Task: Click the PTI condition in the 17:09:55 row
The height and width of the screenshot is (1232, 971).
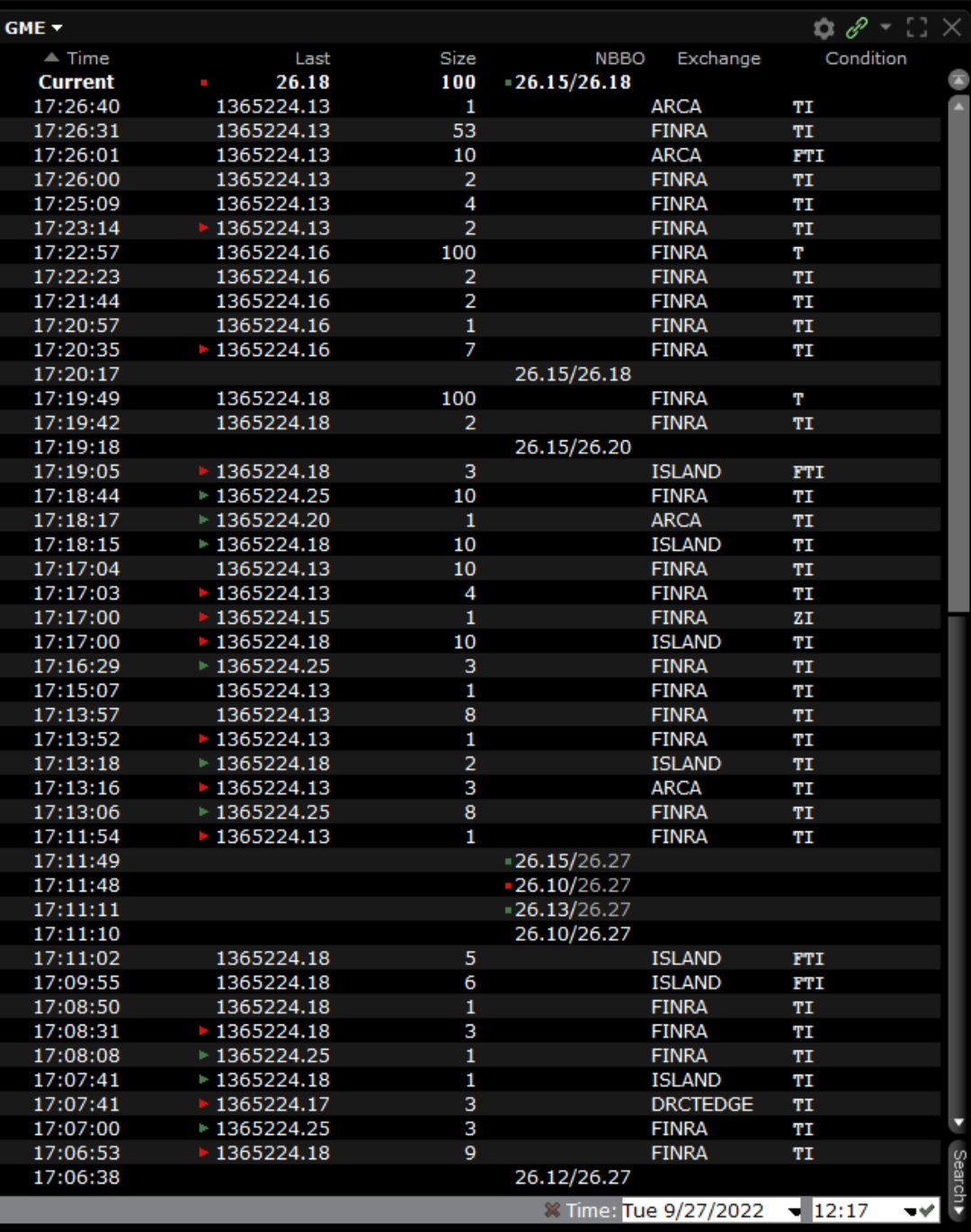Action: coord(808,983)
